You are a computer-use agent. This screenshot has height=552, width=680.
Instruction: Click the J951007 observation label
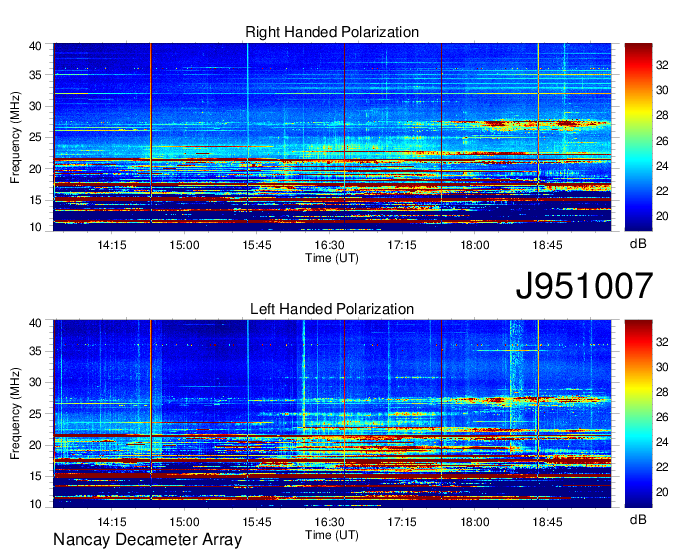pyautogui.click(x=584, y=286)
